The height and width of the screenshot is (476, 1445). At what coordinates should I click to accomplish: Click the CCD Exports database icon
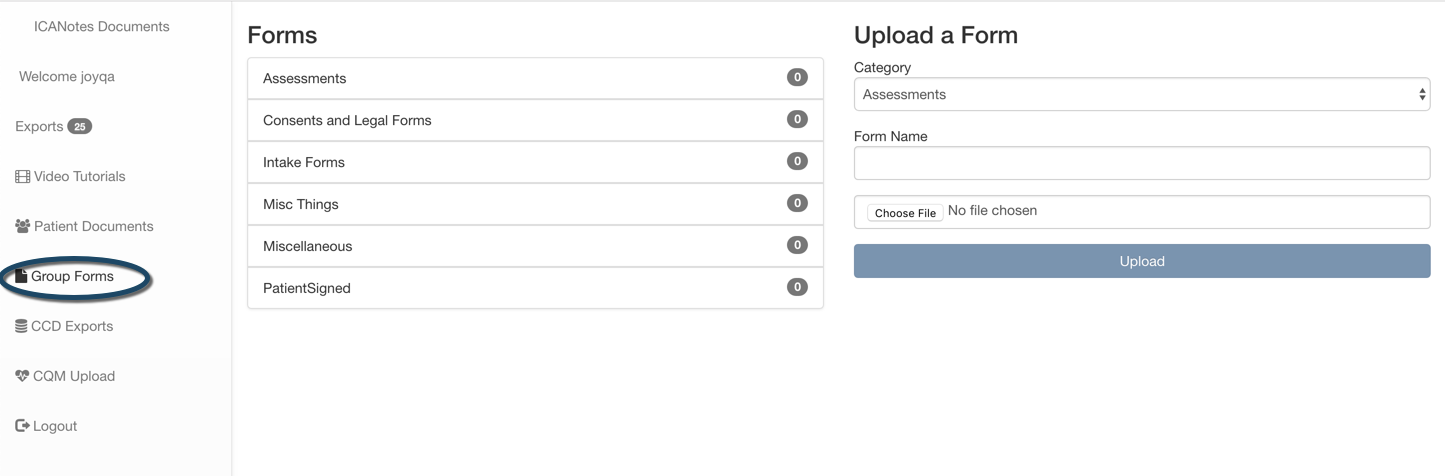pos(22,327)
